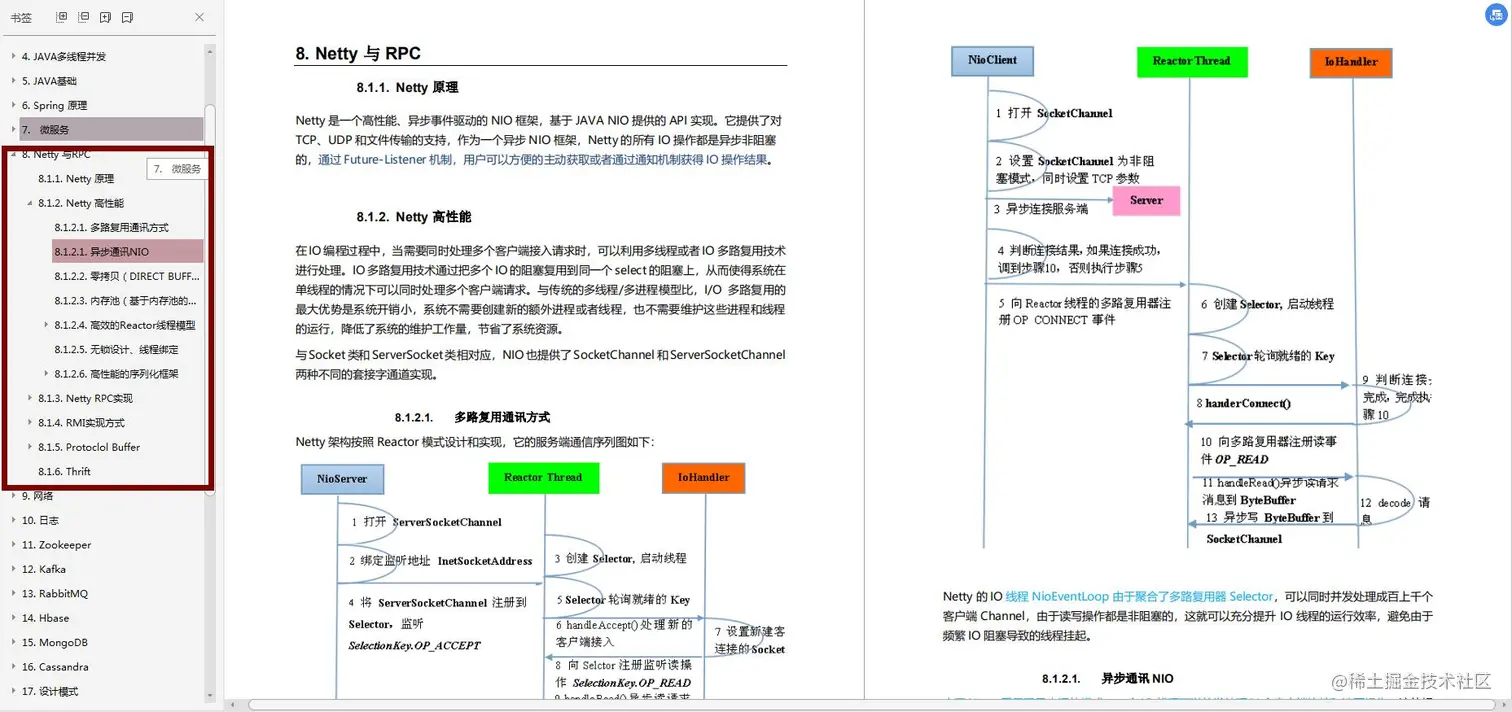
Task: Click the subheading '8.1.1. Netty 原理'
Action: (407, 88)
